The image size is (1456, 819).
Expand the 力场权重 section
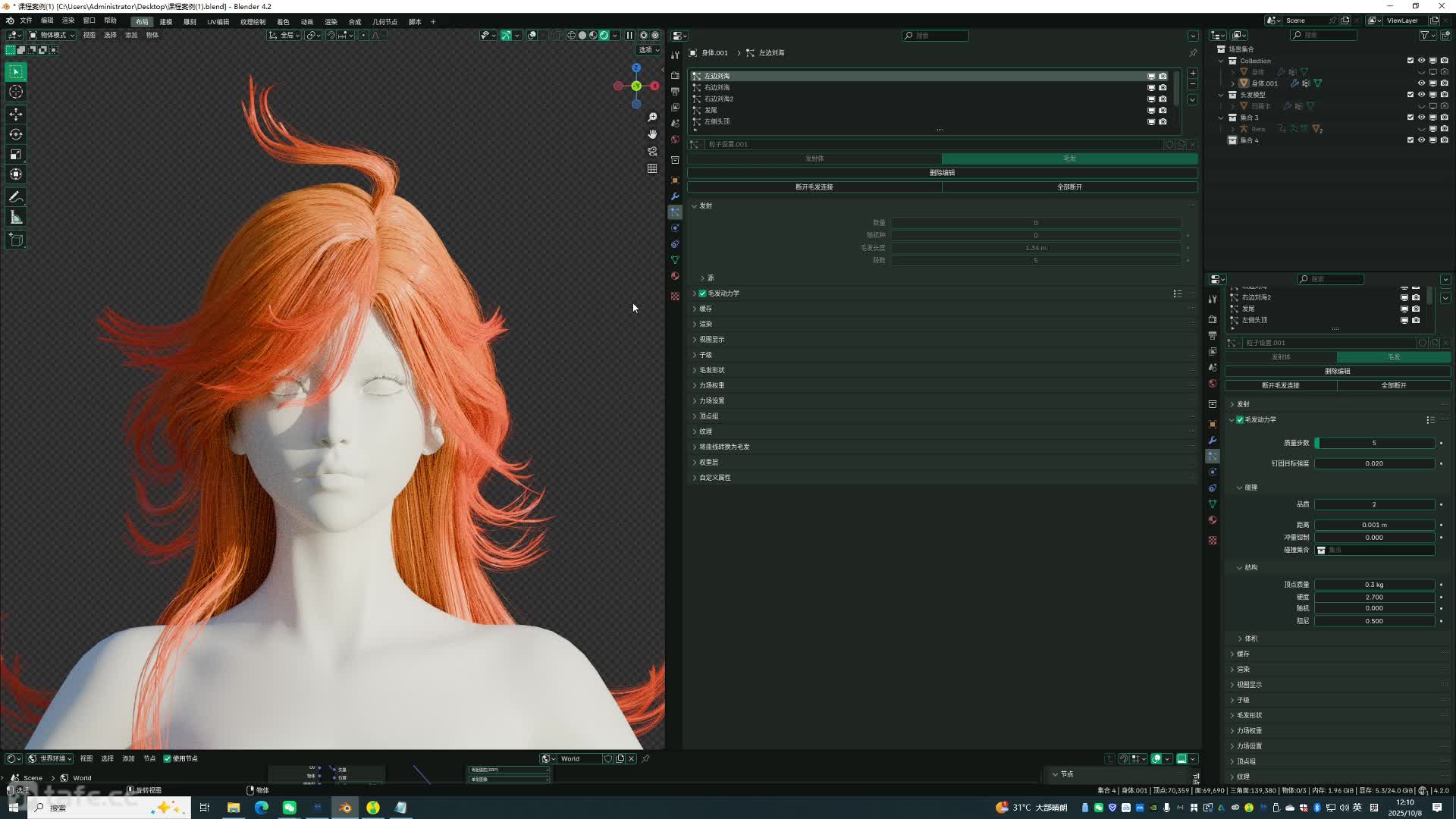tap(711, 385)
